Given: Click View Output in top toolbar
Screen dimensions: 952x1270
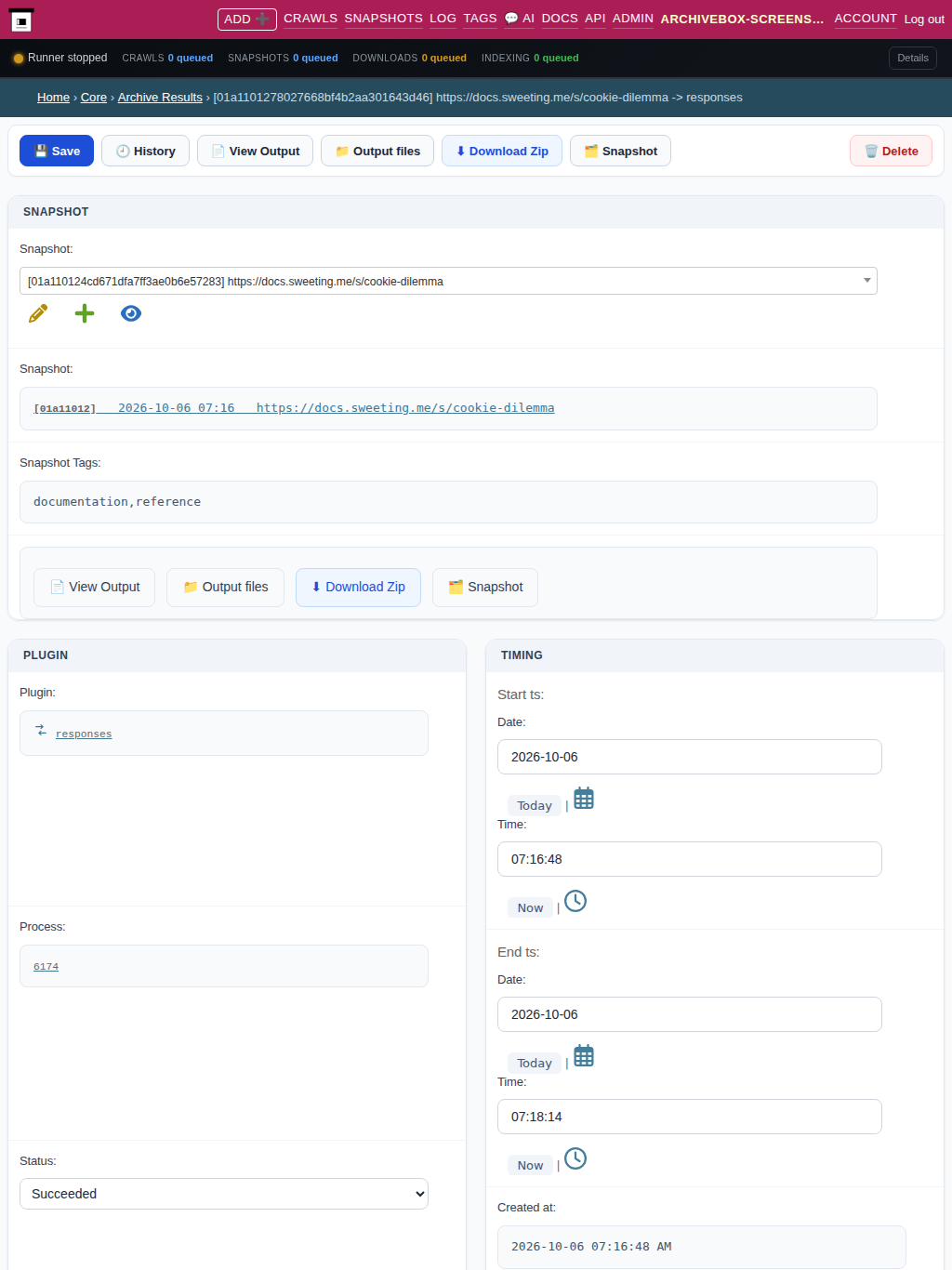Looking at the screenshot, I should pos(256,151).
